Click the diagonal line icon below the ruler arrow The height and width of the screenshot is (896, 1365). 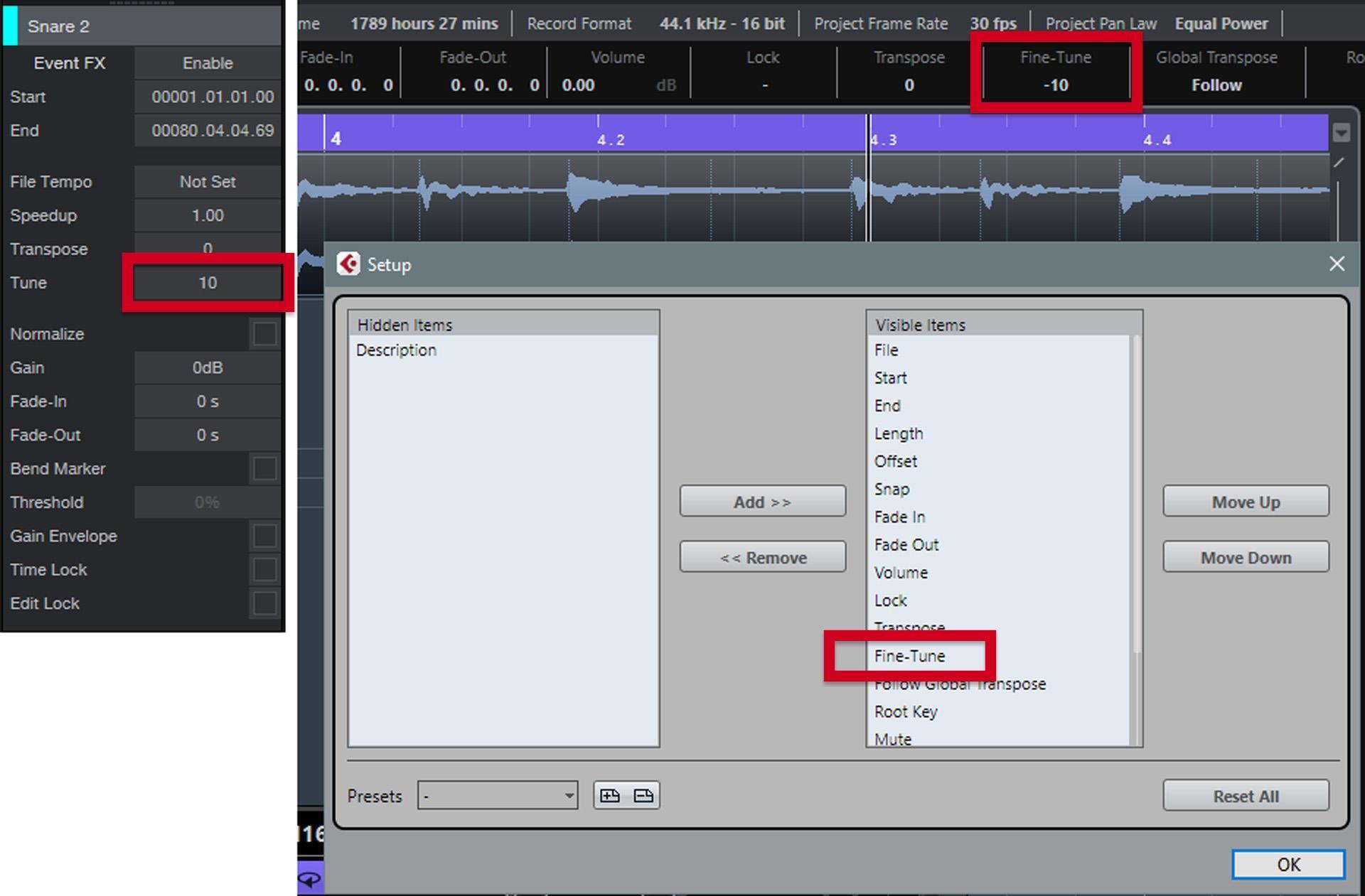pos(1339,162)
